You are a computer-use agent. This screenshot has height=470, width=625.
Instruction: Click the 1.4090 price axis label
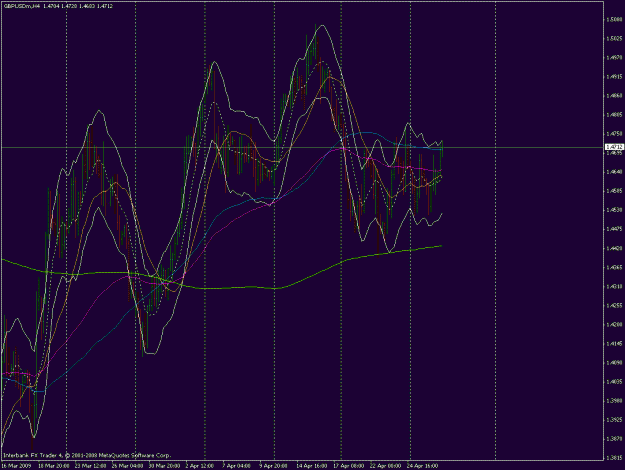[614, 363]
